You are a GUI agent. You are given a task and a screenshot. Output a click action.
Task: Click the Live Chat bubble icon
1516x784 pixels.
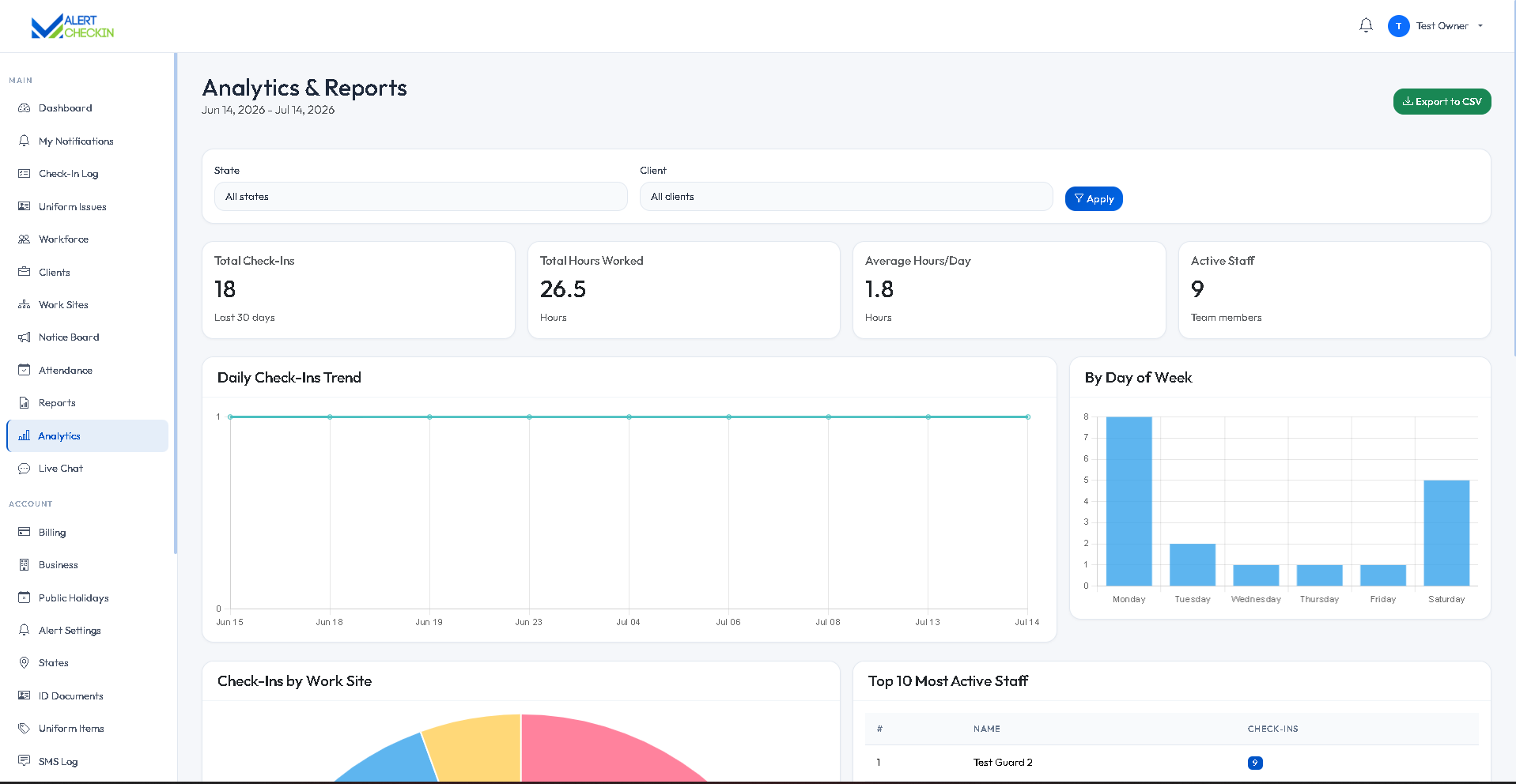[x=25, y=469]
